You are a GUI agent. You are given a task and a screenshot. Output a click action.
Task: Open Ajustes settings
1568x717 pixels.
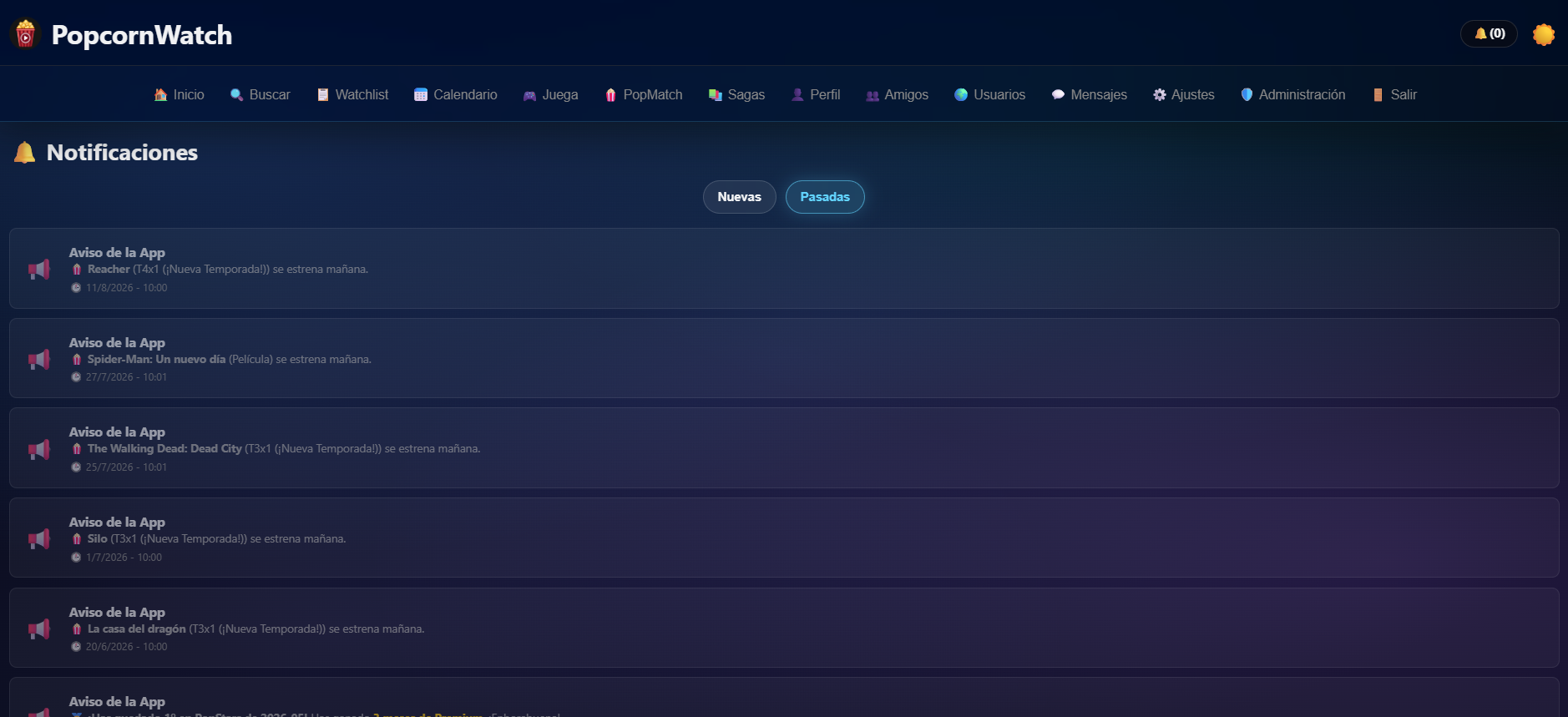point(1184,94)
